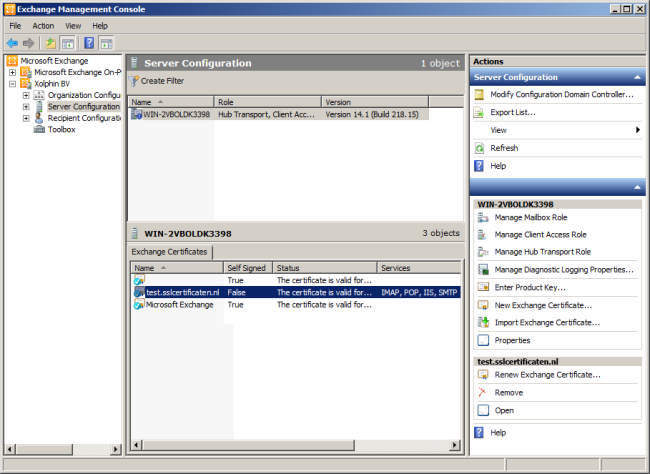Image resolution: width=650 pixels, height=474 pixels.
Task: Sort certificates by Self Signed column
Action: [x=248, y=268]
